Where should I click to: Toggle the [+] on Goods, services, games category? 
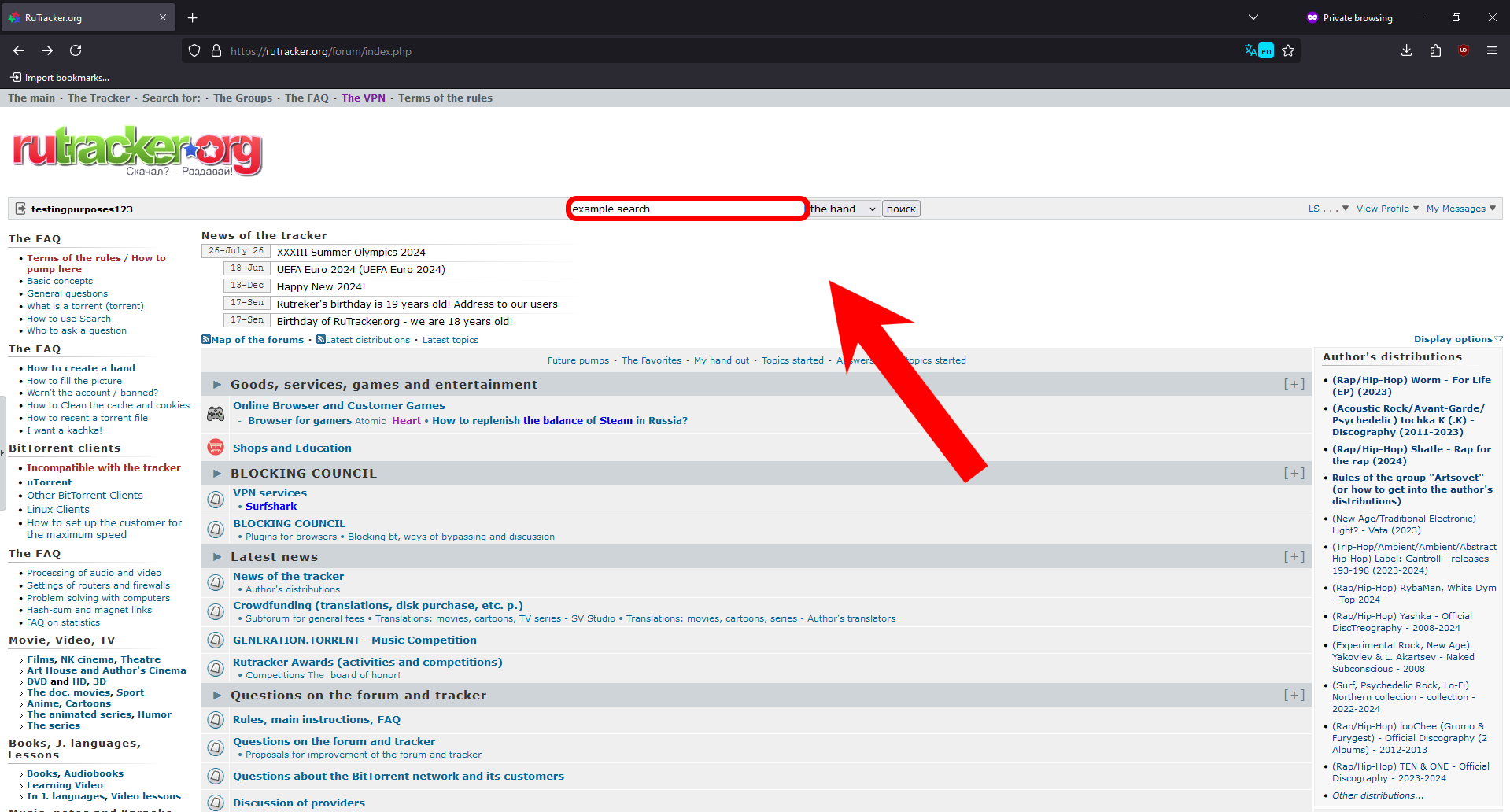tap(1294, 384)
